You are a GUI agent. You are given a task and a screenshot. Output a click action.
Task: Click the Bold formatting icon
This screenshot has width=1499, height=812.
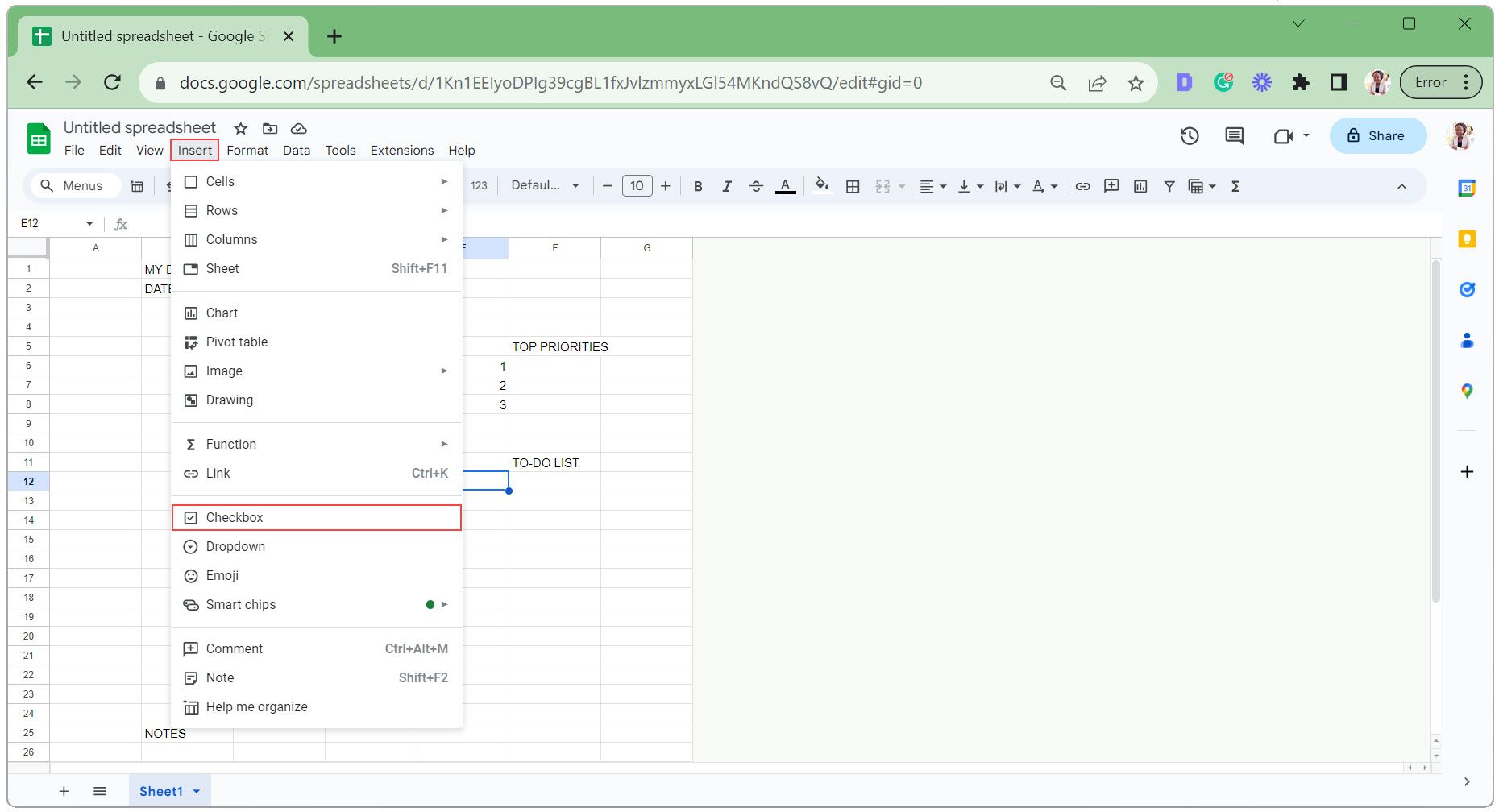point(698,186)
